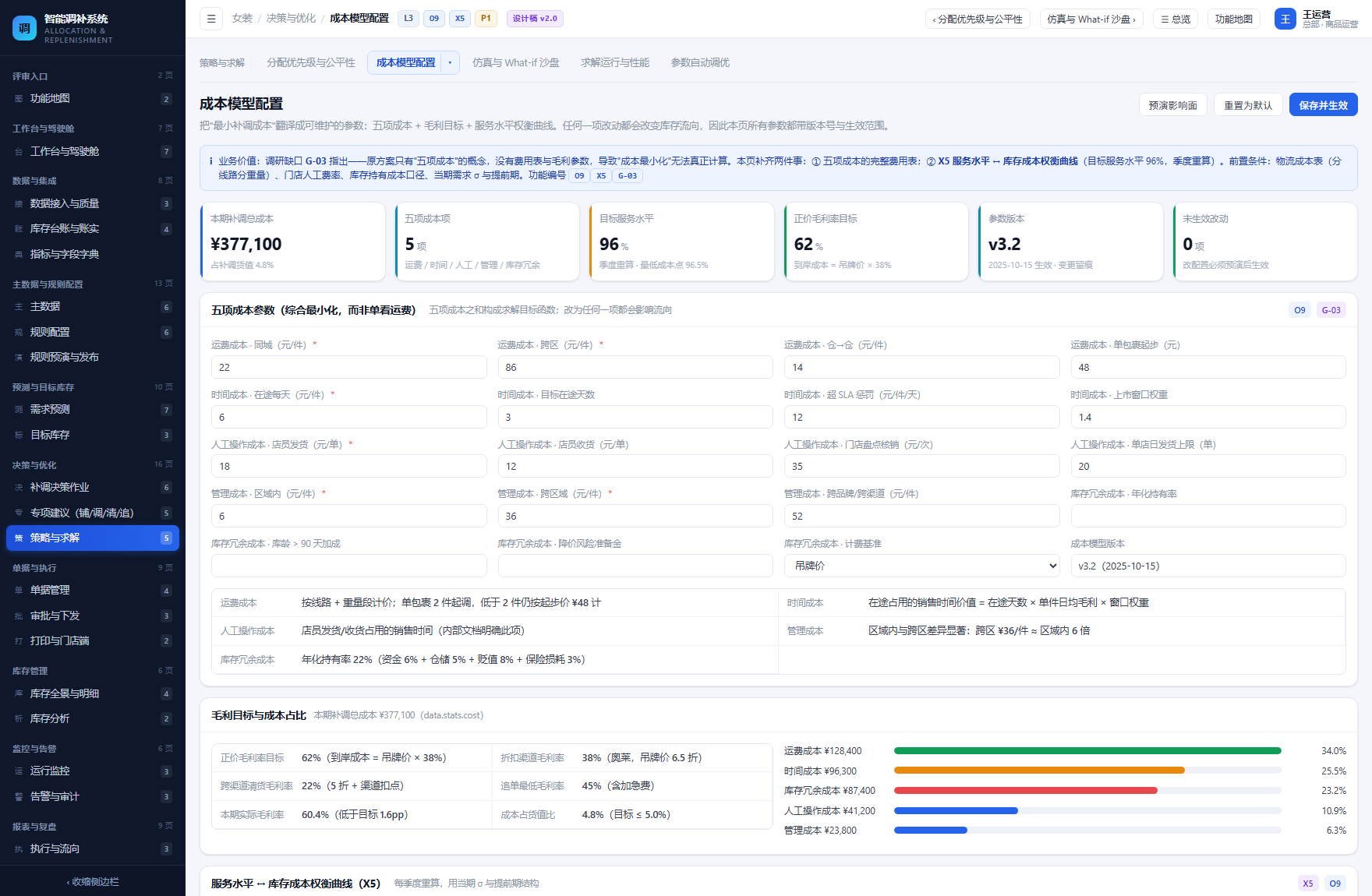Viewport: 1372px width, 896px height.
Task: Go to next page 仿真与 What-if 沙盘
Action: pyautogui.click(x=1091, y=19)
